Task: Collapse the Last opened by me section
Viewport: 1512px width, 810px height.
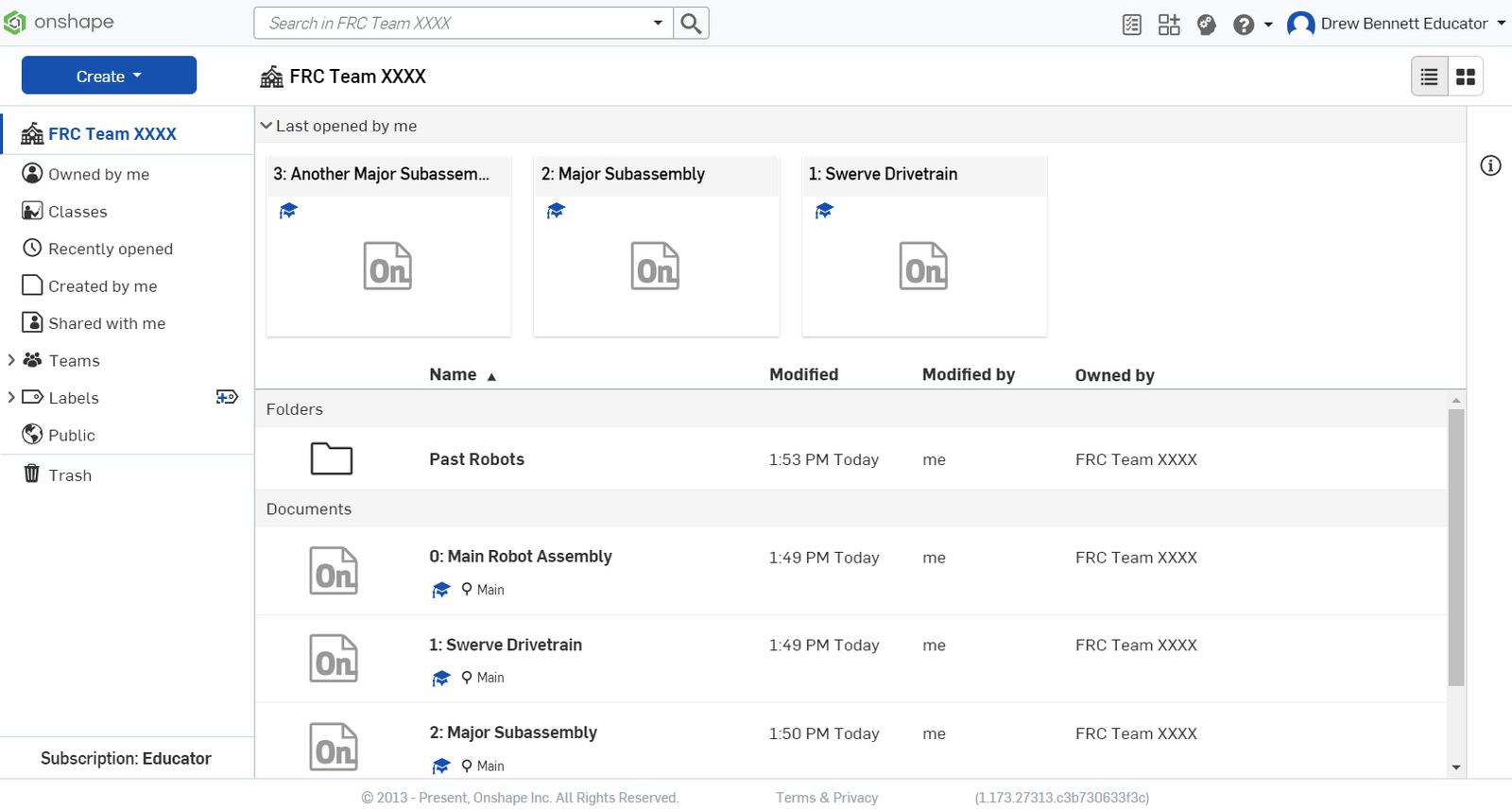Action: (266, 126)
